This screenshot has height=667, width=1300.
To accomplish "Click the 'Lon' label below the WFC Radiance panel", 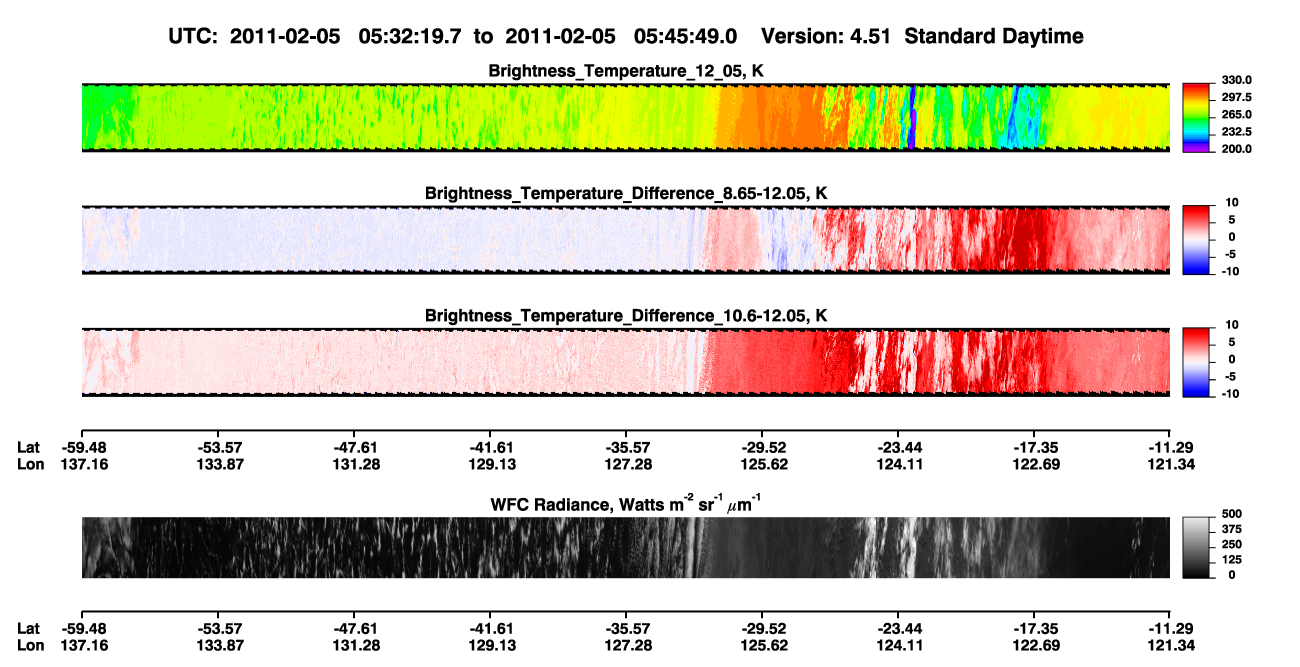I will point(30,645).
